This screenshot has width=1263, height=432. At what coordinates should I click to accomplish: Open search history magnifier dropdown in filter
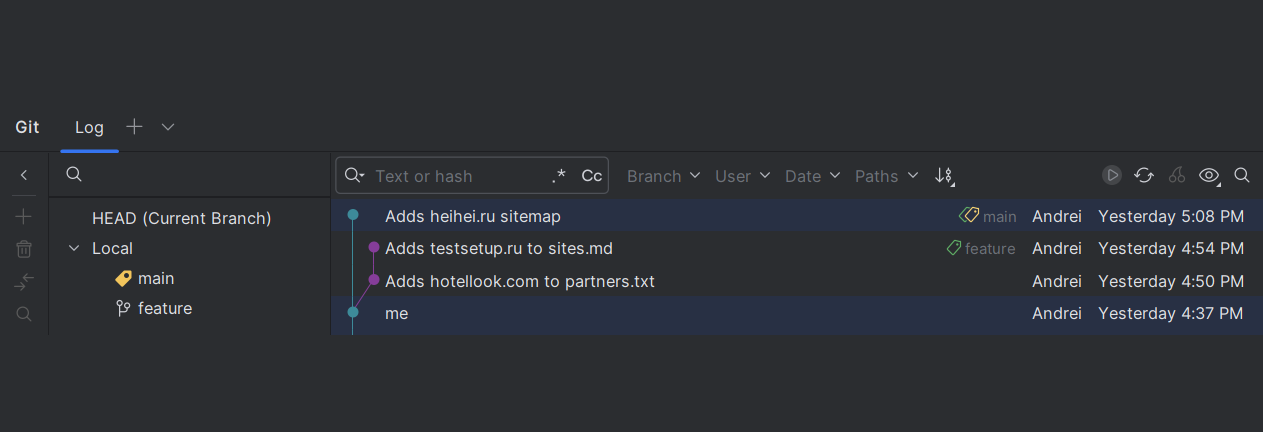[x=354, y=176]
